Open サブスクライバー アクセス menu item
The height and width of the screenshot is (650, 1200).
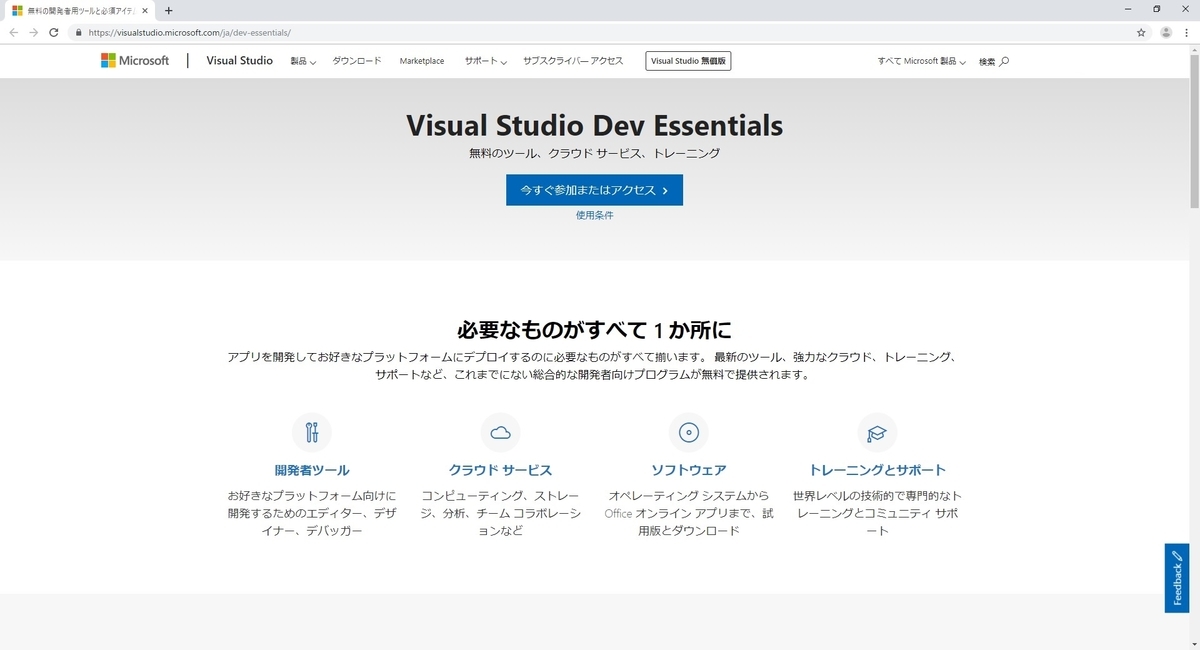[x=573, y=61]
